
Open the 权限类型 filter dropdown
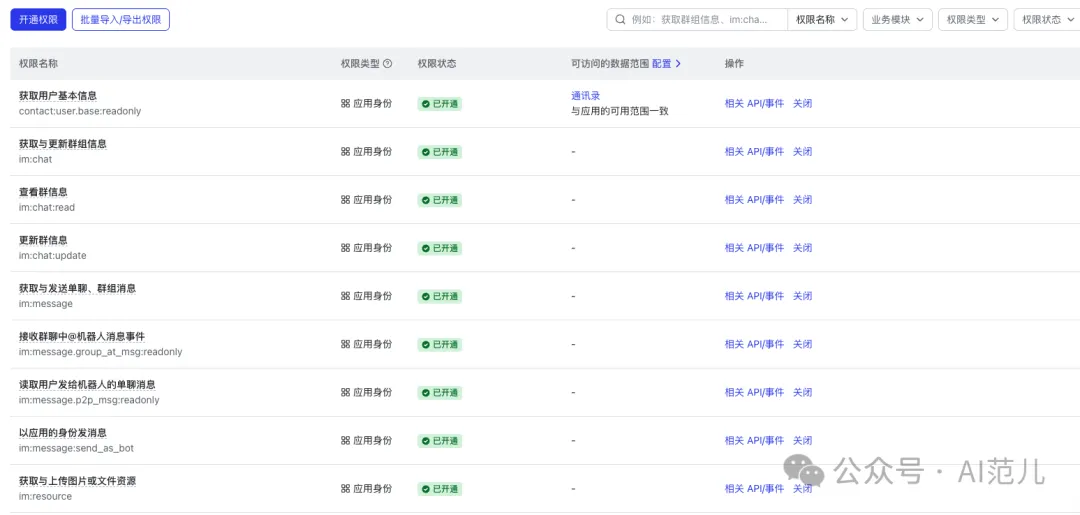973,20
